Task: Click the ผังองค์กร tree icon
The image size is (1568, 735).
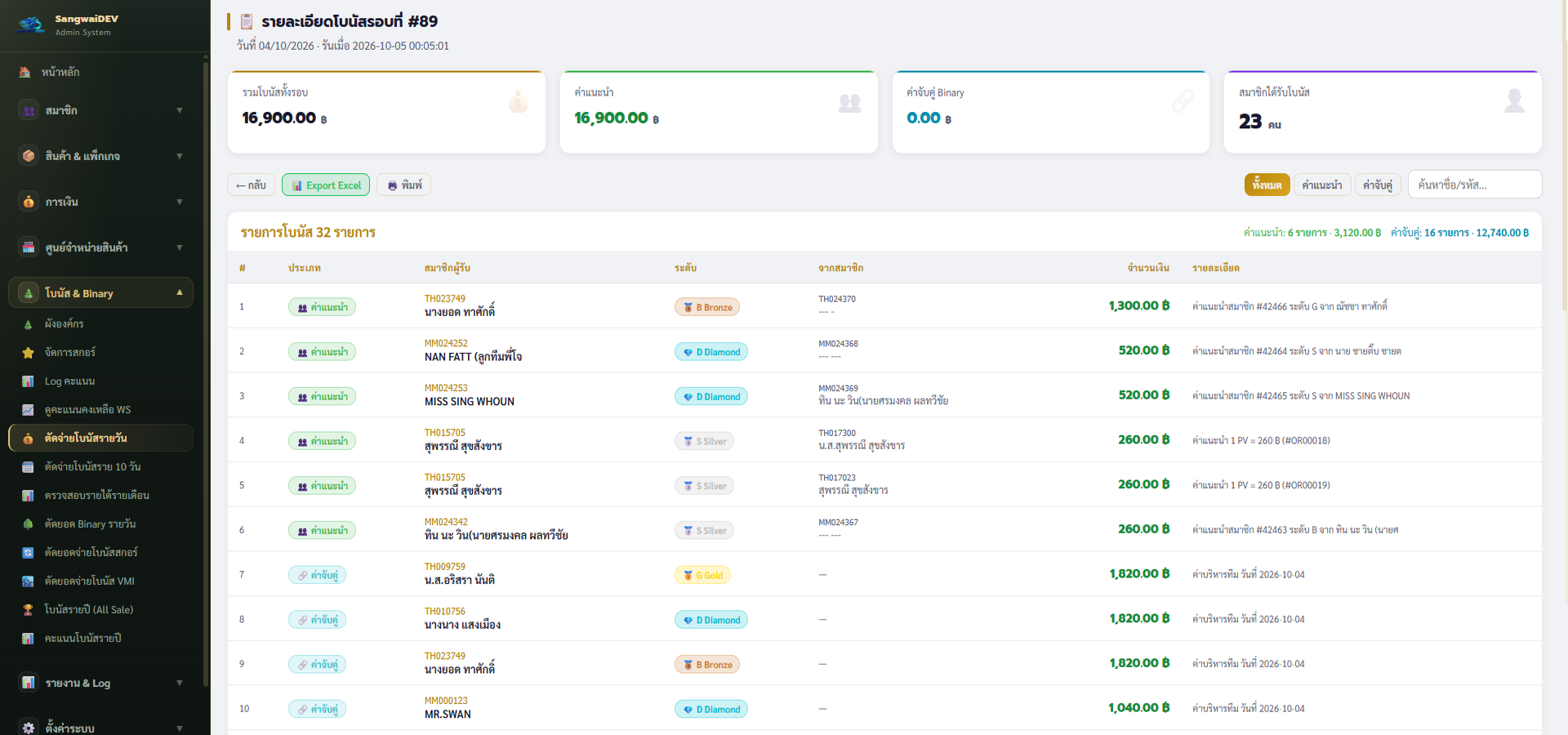Action: click(x=28, y=324)
